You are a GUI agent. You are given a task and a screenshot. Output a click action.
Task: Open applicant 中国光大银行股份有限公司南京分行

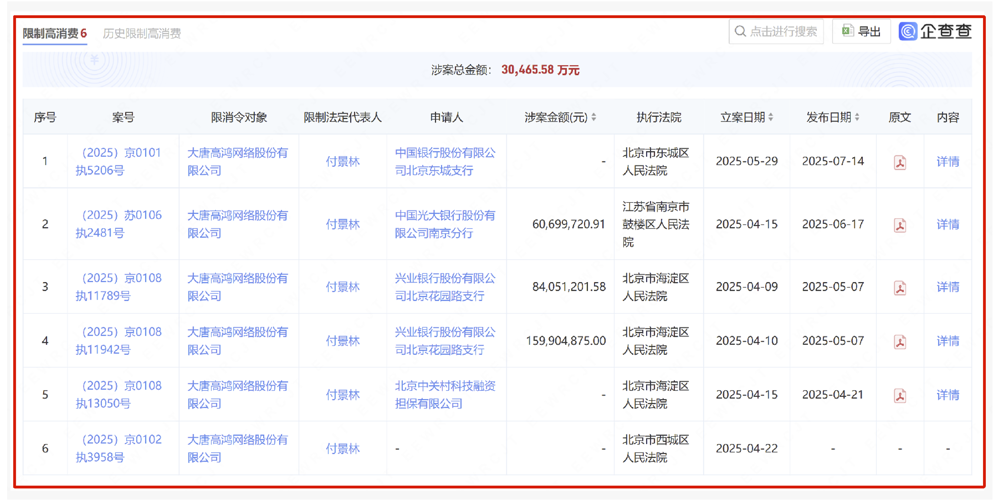click(x=445, y=224)
